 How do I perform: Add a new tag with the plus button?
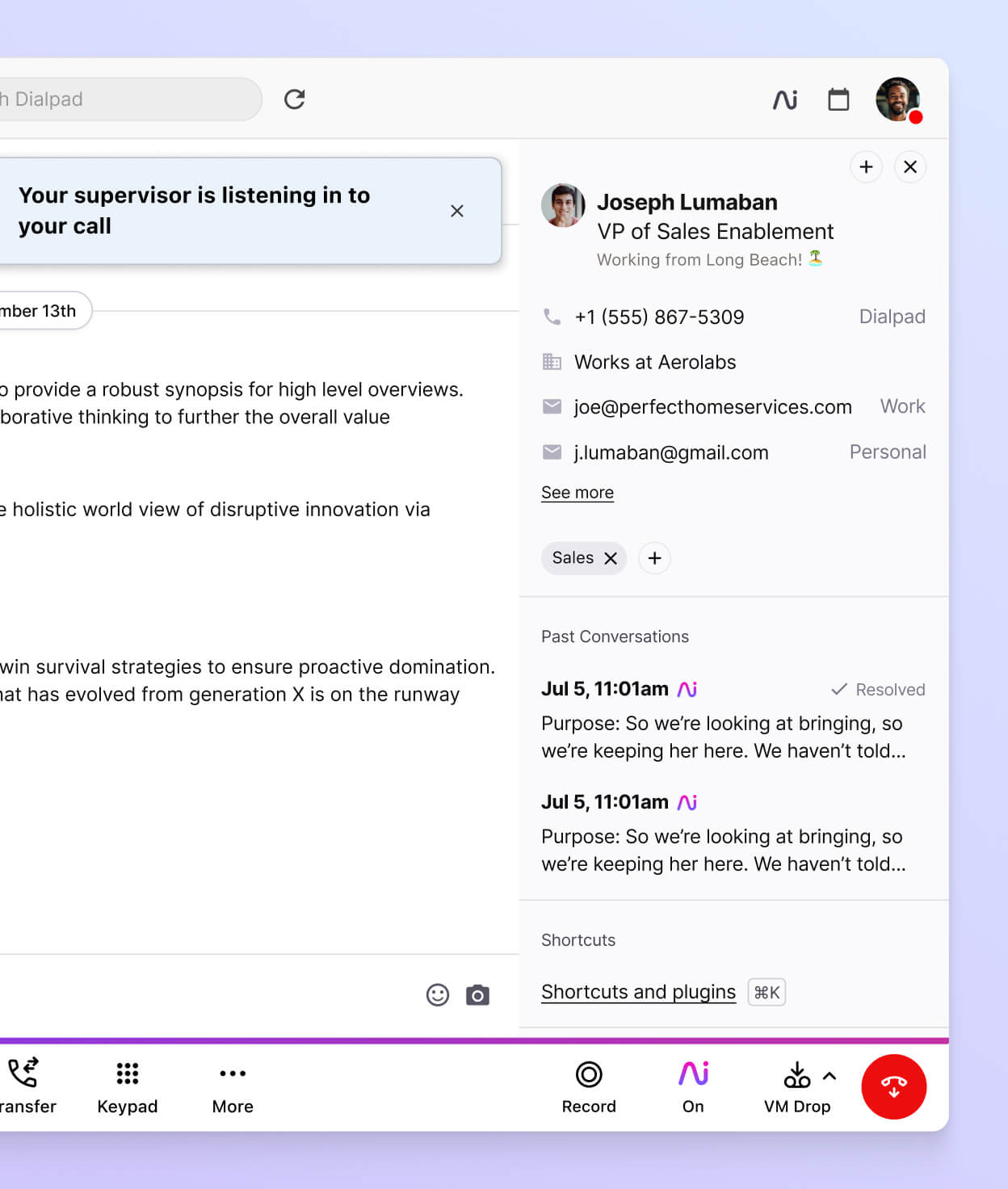[x=654, y=558]
